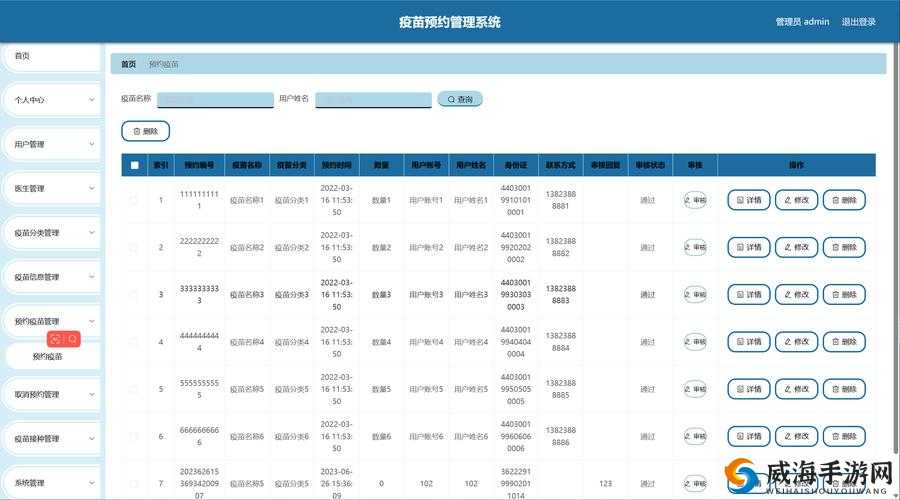The image size is (900, 500).
Task: Expand 用户管理 sidebar menu
Action: (52, 144)
